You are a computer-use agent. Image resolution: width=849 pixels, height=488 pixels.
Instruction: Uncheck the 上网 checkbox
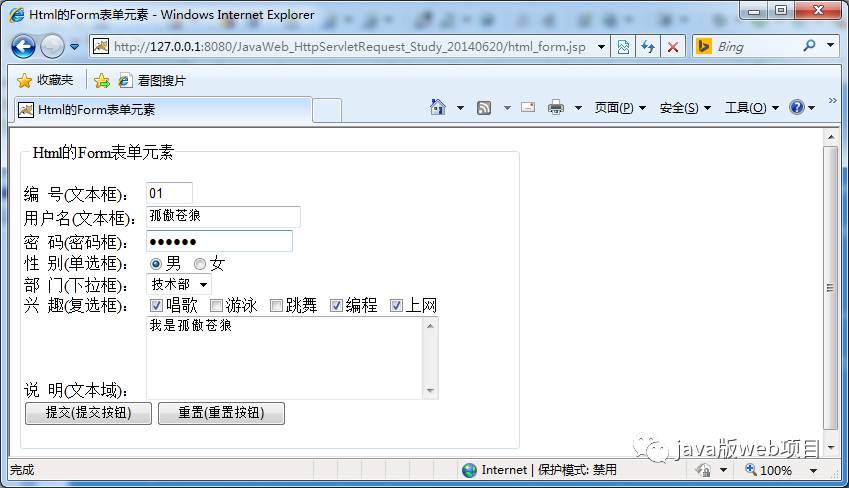pyautogui.click(x=396, y=305)
